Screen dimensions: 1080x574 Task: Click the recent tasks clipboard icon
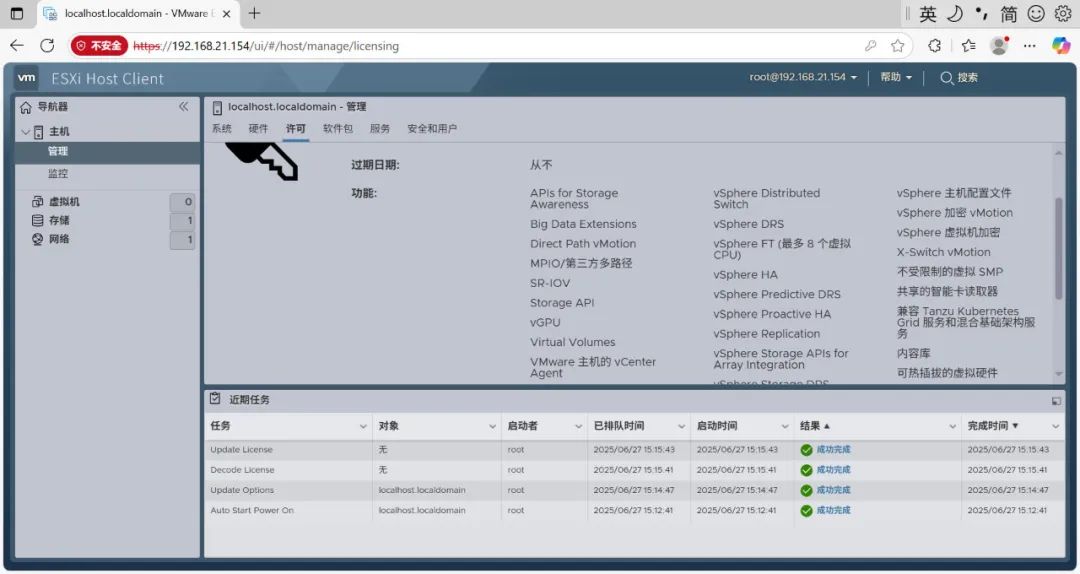[216, 398]
